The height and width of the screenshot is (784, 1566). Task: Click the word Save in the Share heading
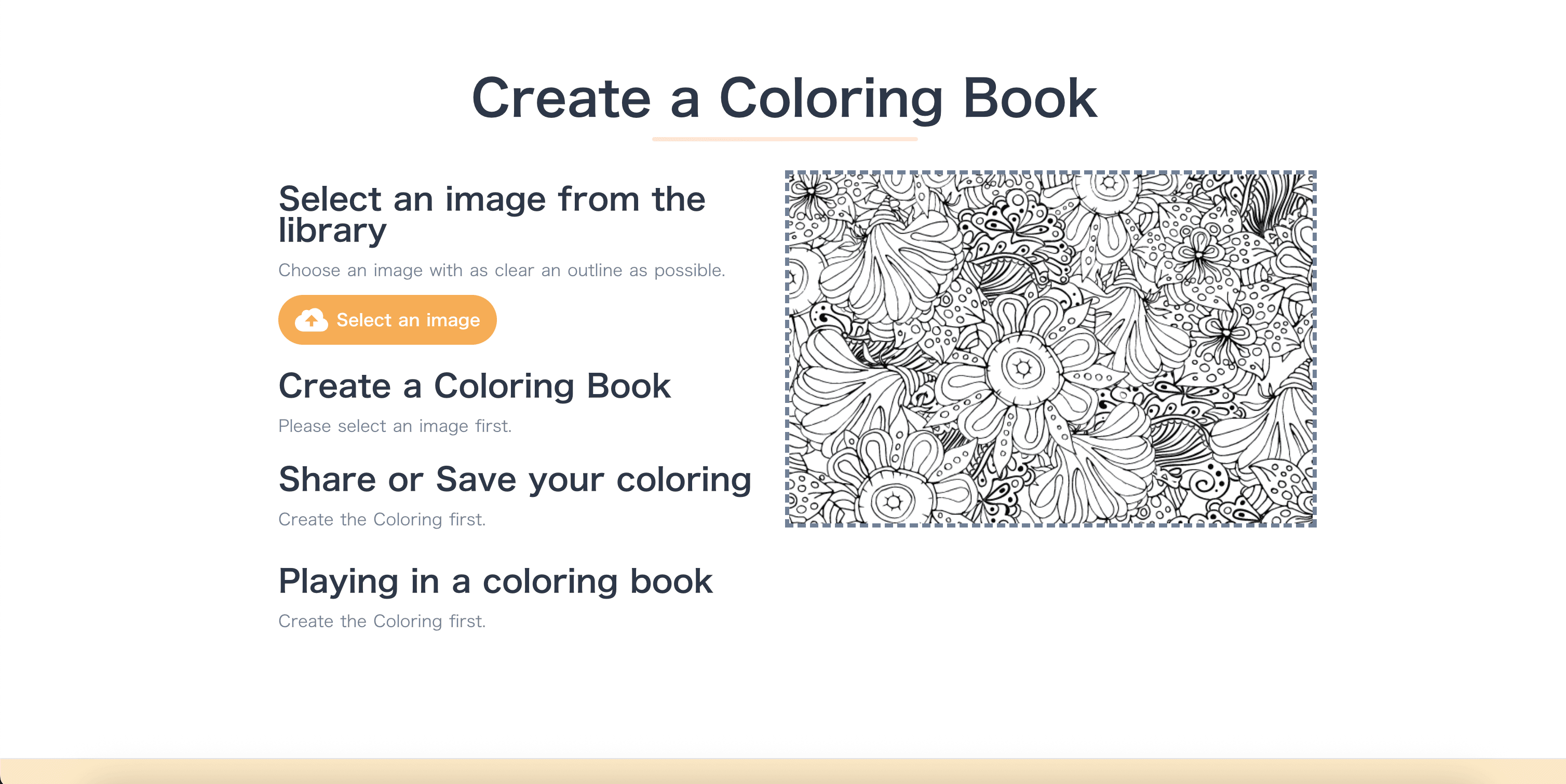click(476, 480)
